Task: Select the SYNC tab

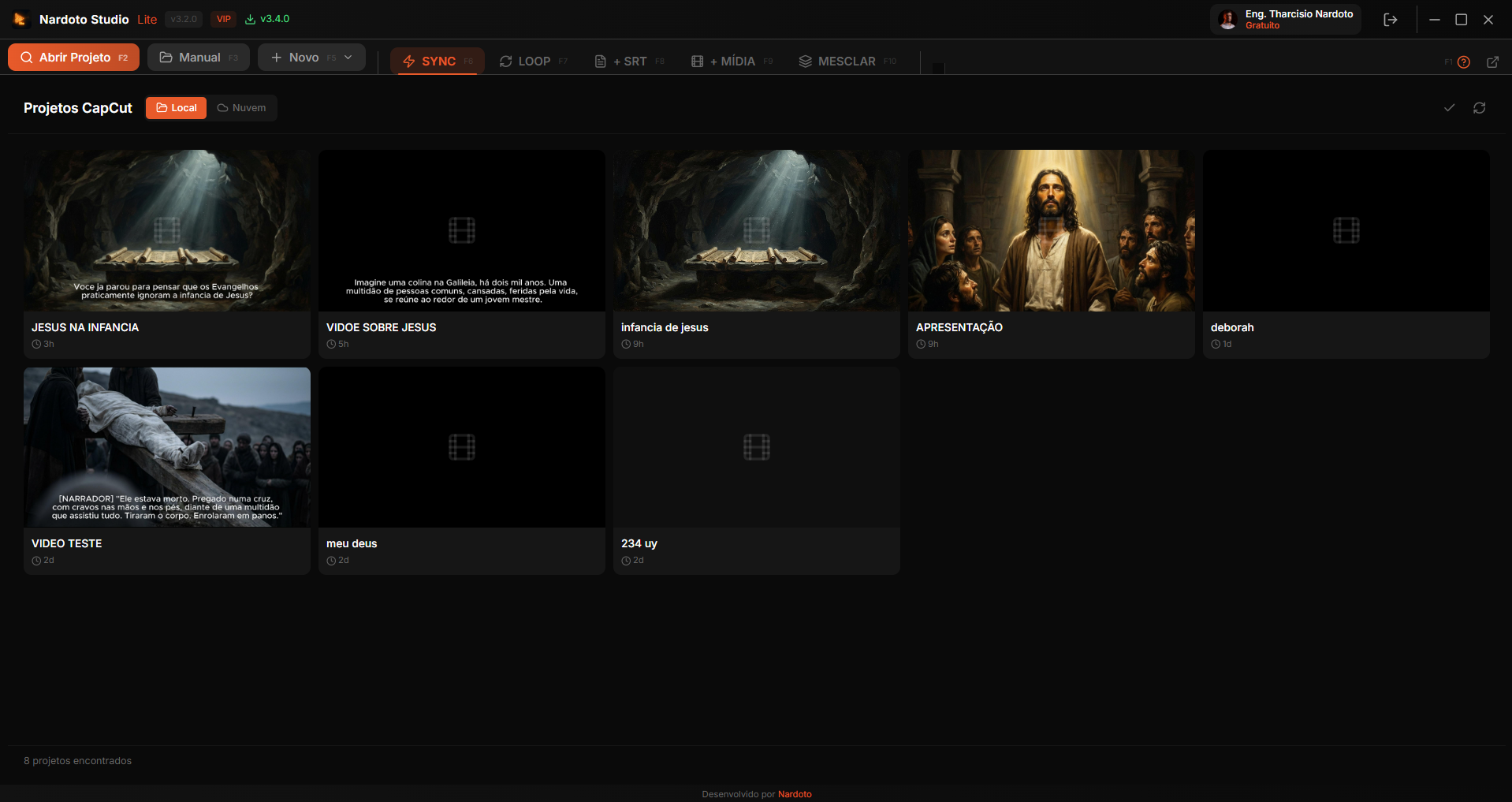Action: coord(438,62)
